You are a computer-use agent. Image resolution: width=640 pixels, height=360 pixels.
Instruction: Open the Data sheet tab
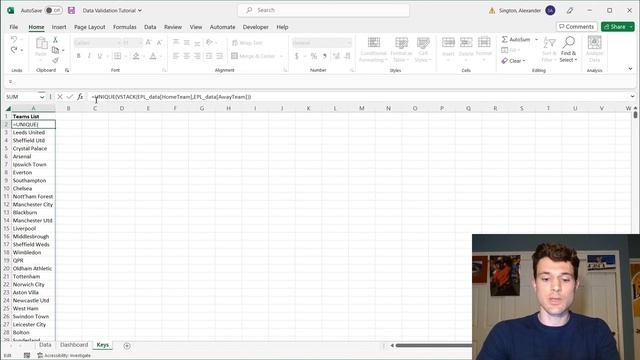pyautogui.click(x=45, y=345)
